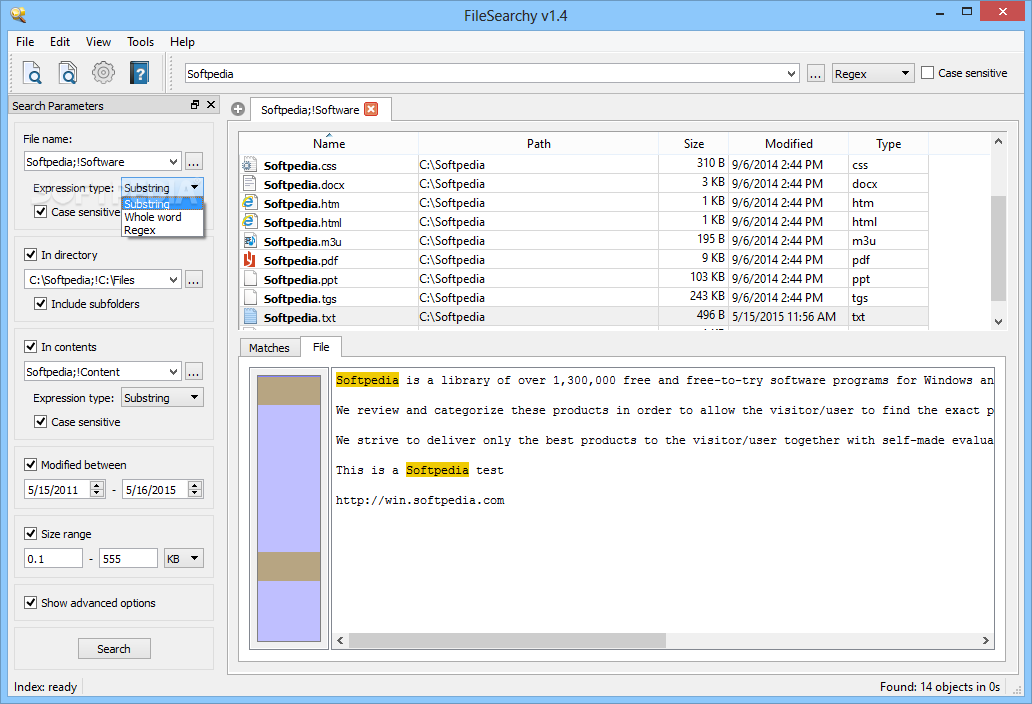The width and height of the screenshot is (1032, 704).
Task: Close the Search Parameters panel
Action: 211,105
